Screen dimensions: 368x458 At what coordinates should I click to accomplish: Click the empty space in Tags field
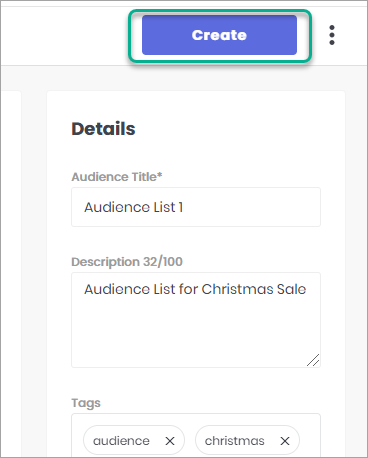coord(310,440)
